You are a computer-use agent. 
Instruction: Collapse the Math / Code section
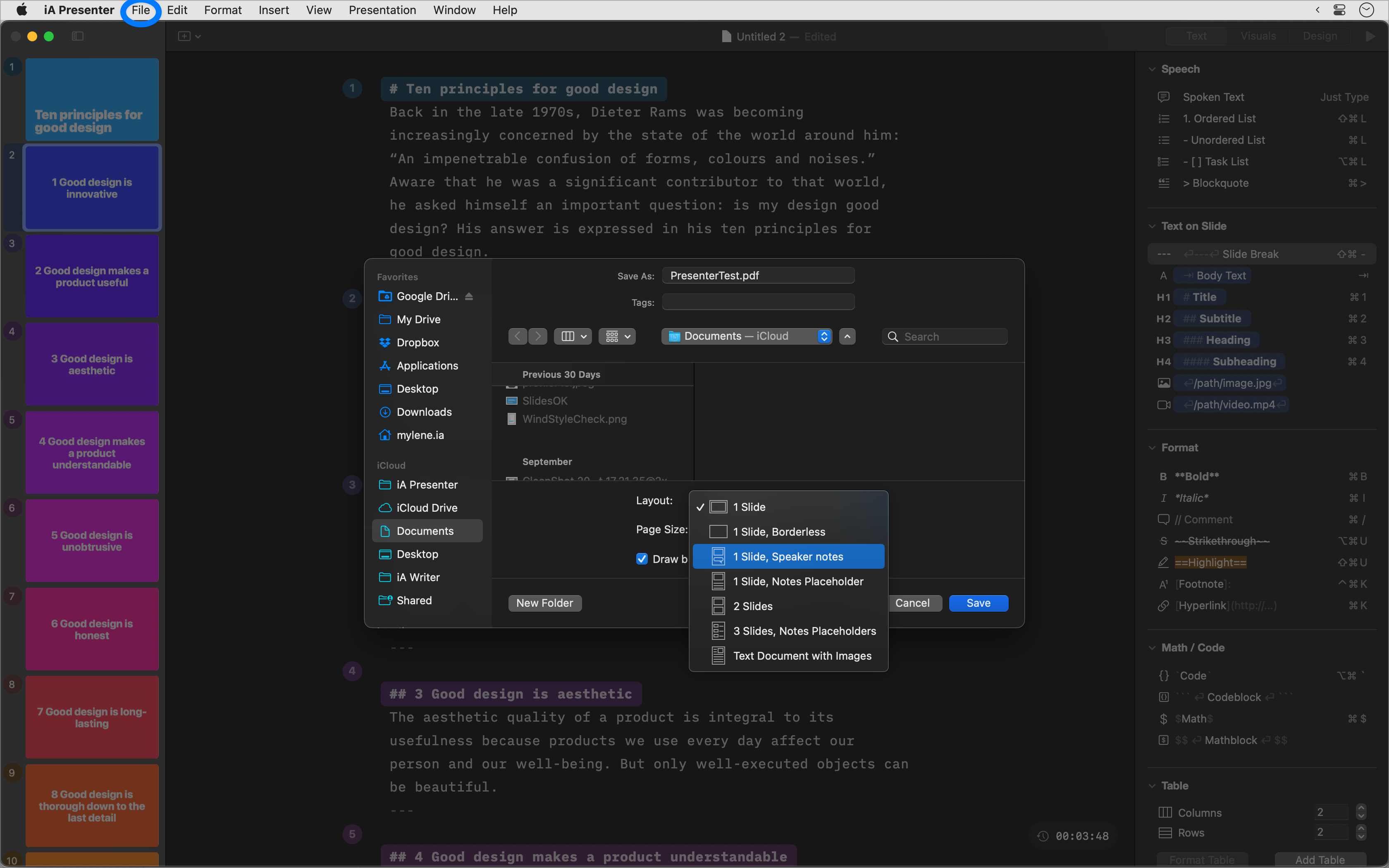[x=1151, y=648]
